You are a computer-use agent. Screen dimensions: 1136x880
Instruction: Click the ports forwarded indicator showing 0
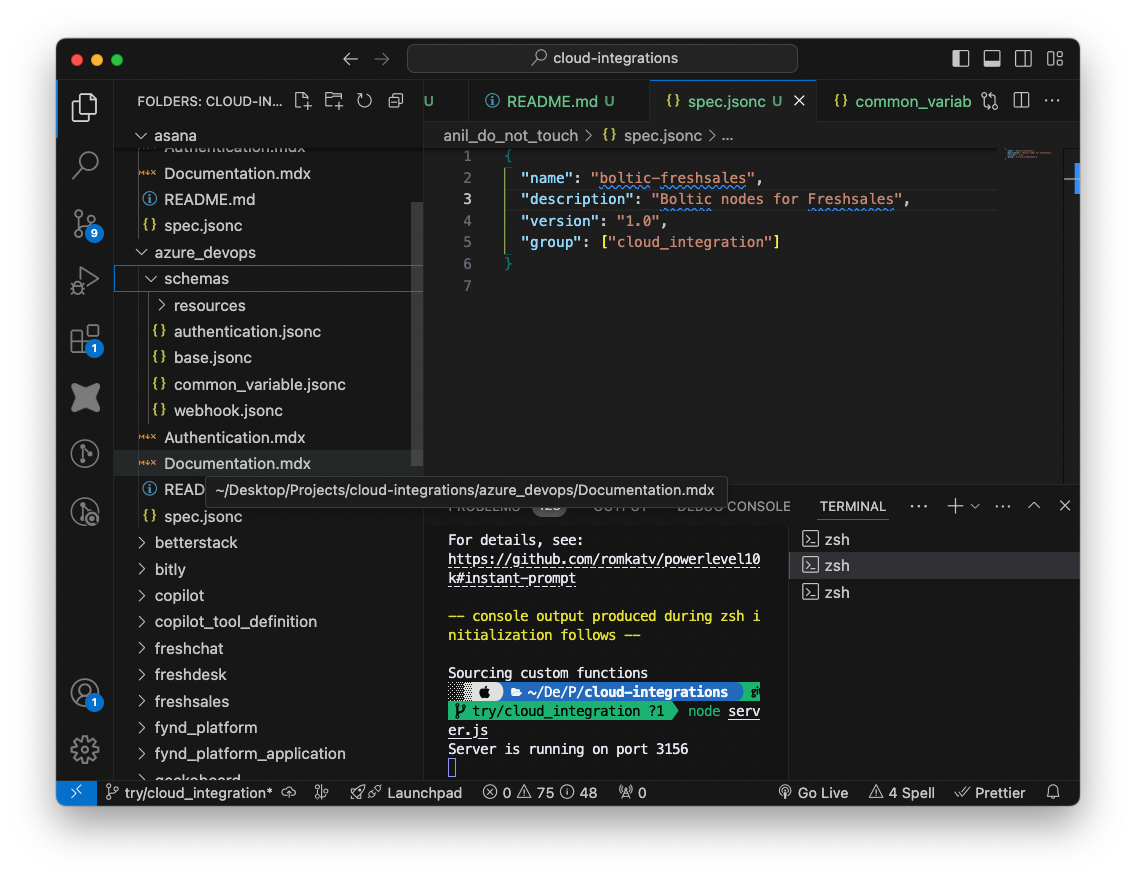632,792
